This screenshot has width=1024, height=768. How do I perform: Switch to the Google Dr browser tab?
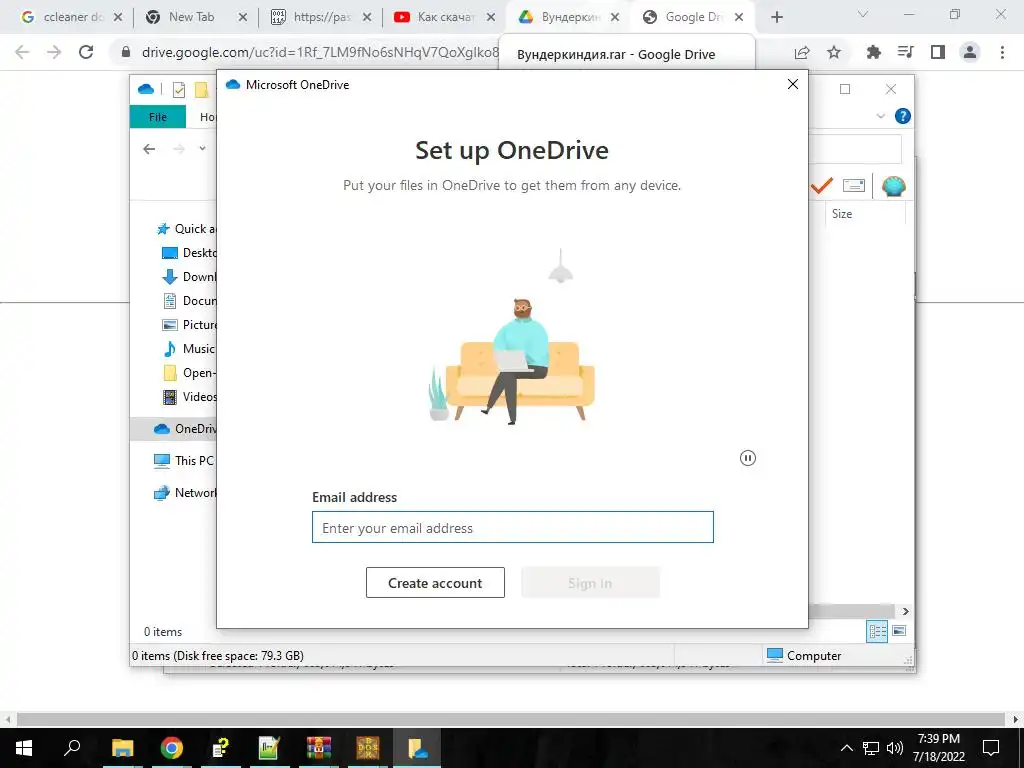(694, 17)
